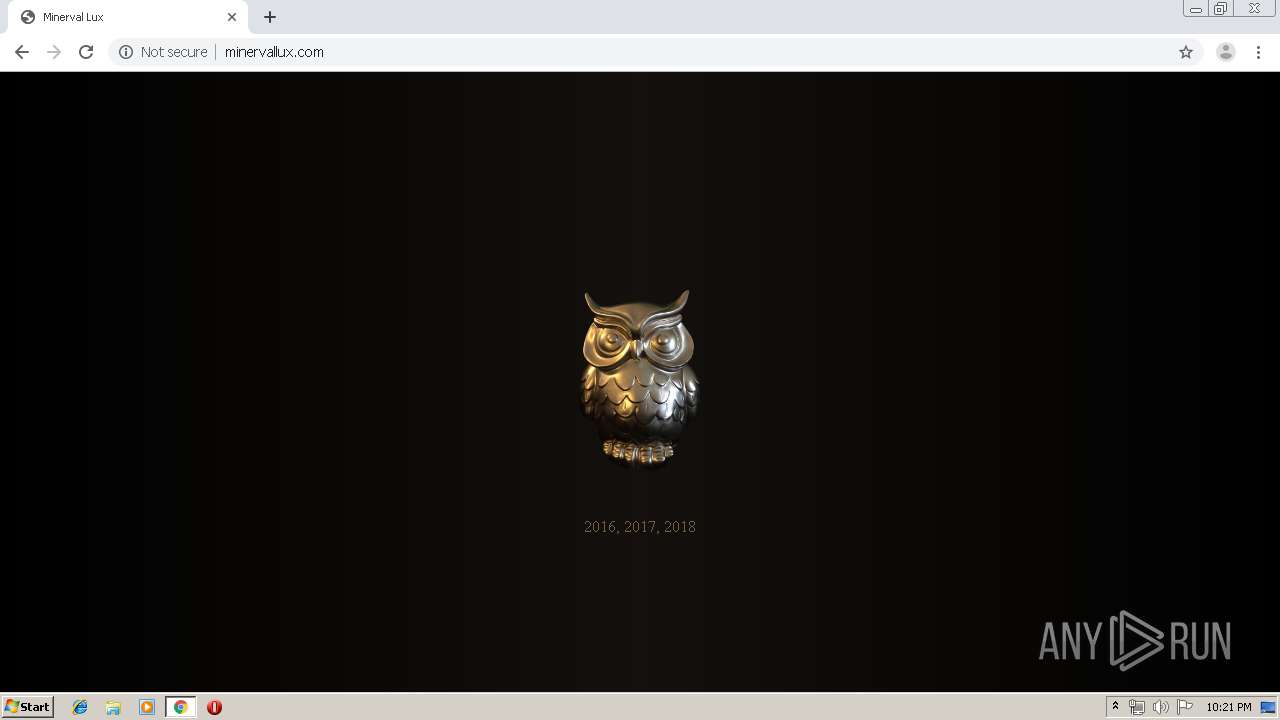Open the volume speaker tray icon
Viewport: 1280px width, 720px height.
[x=1160, y=707]
